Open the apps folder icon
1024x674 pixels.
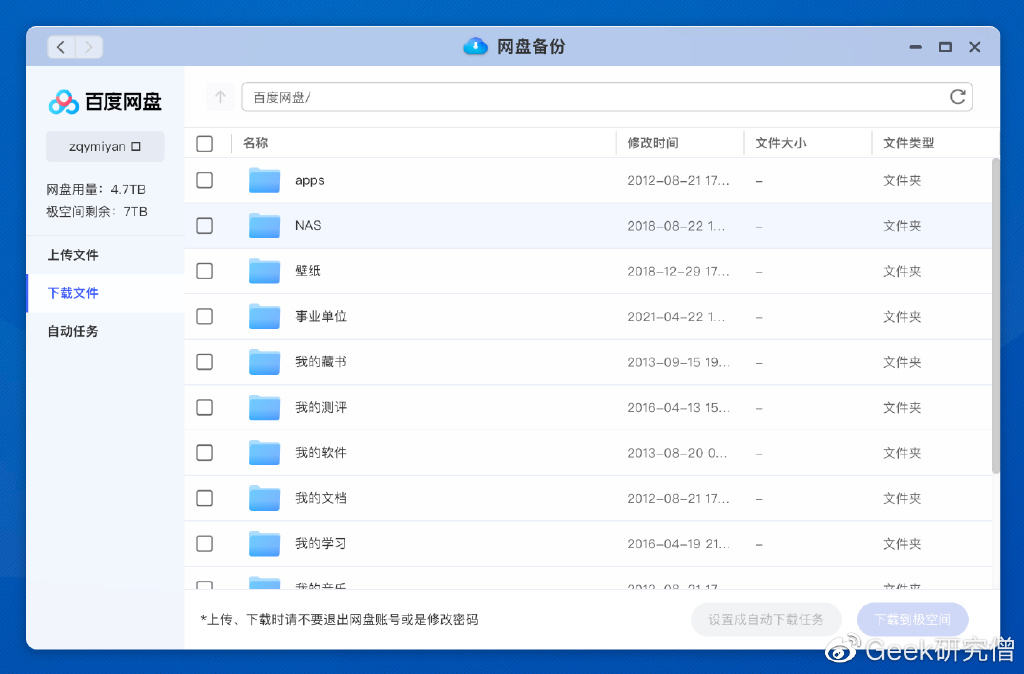coord(264,180)
